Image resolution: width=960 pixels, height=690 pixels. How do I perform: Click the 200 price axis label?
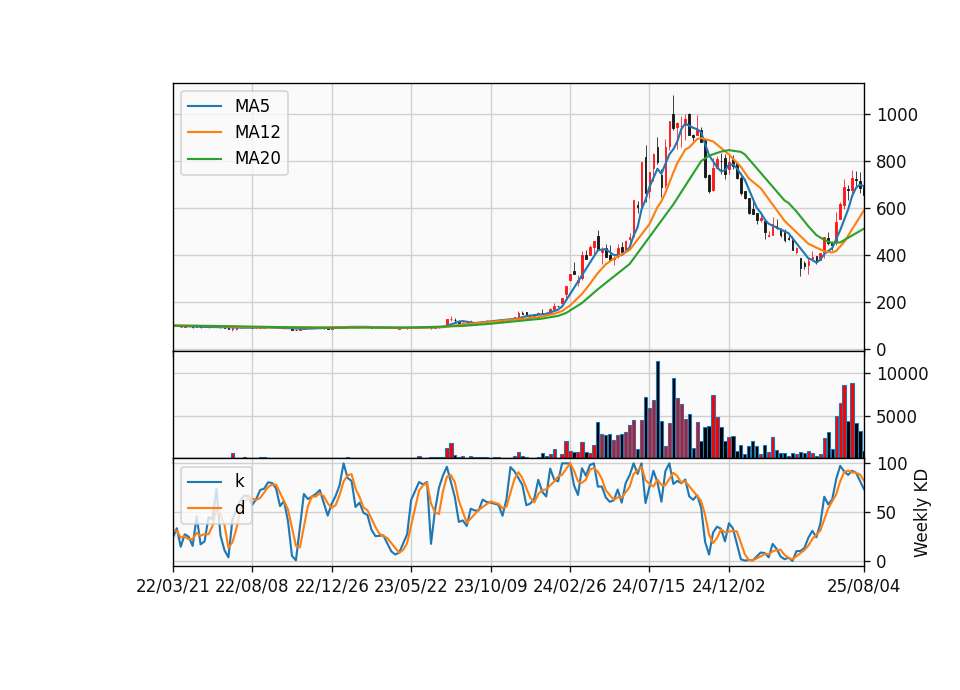(892, 302)
